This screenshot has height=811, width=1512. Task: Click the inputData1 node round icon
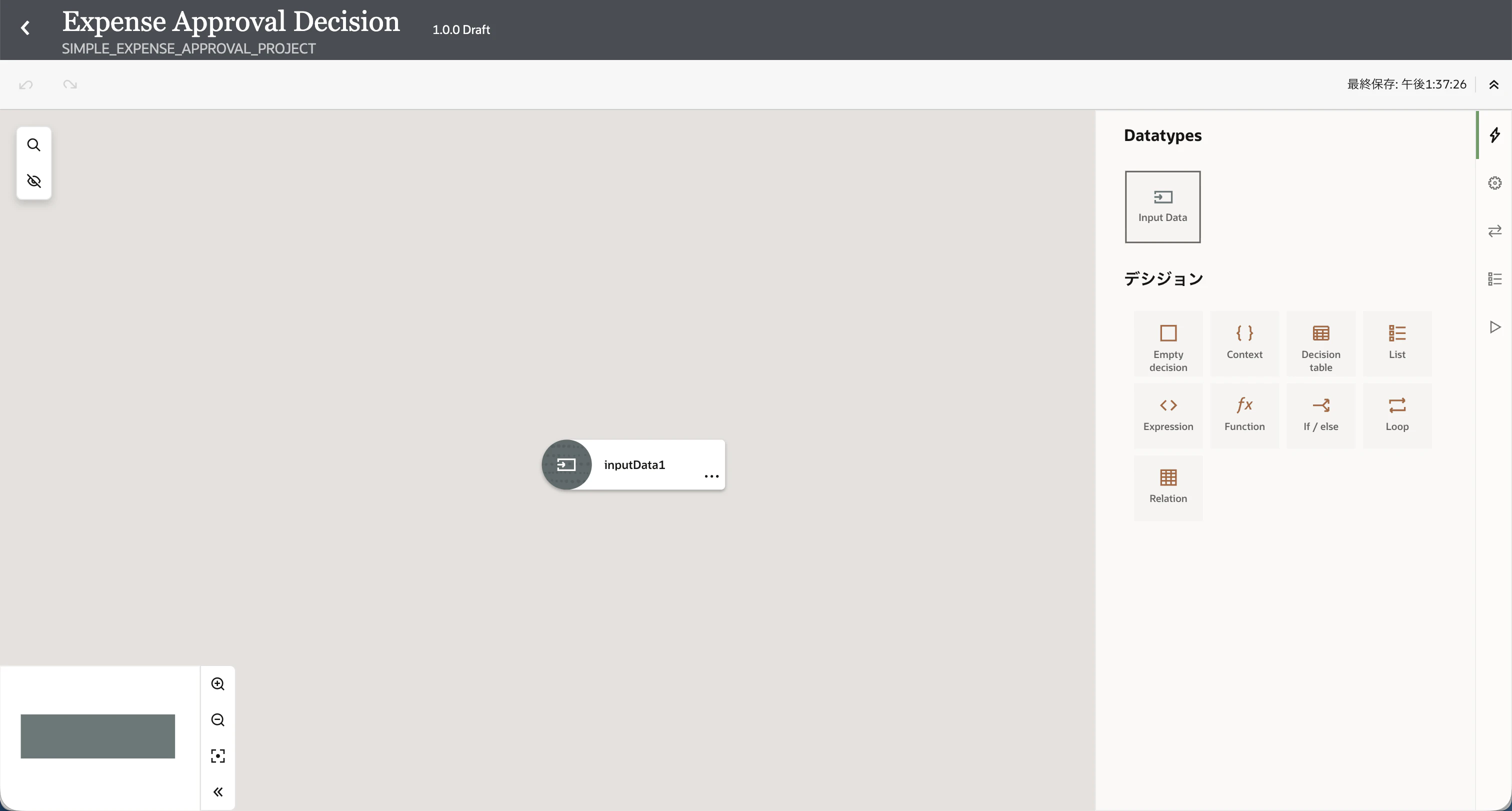pyautogui.click(x=566, y=465)
